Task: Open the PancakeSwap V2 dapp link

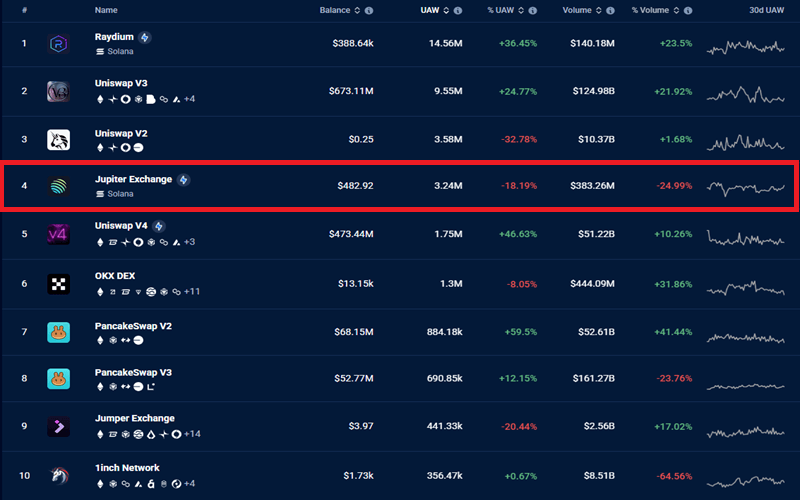Action: pyautogui.click(x=133, y=326)
